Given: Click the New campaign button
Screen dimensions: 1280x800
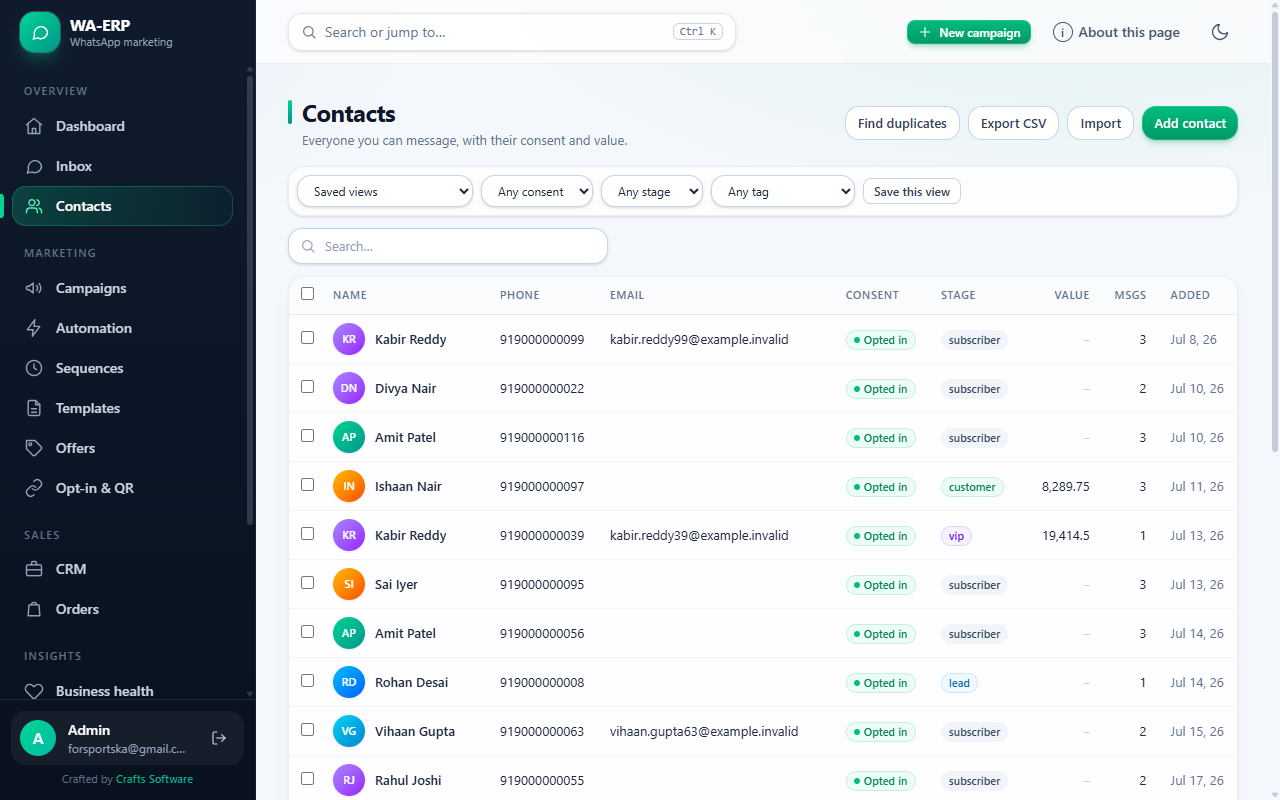Looking at the screenshot, I should 969,32.
